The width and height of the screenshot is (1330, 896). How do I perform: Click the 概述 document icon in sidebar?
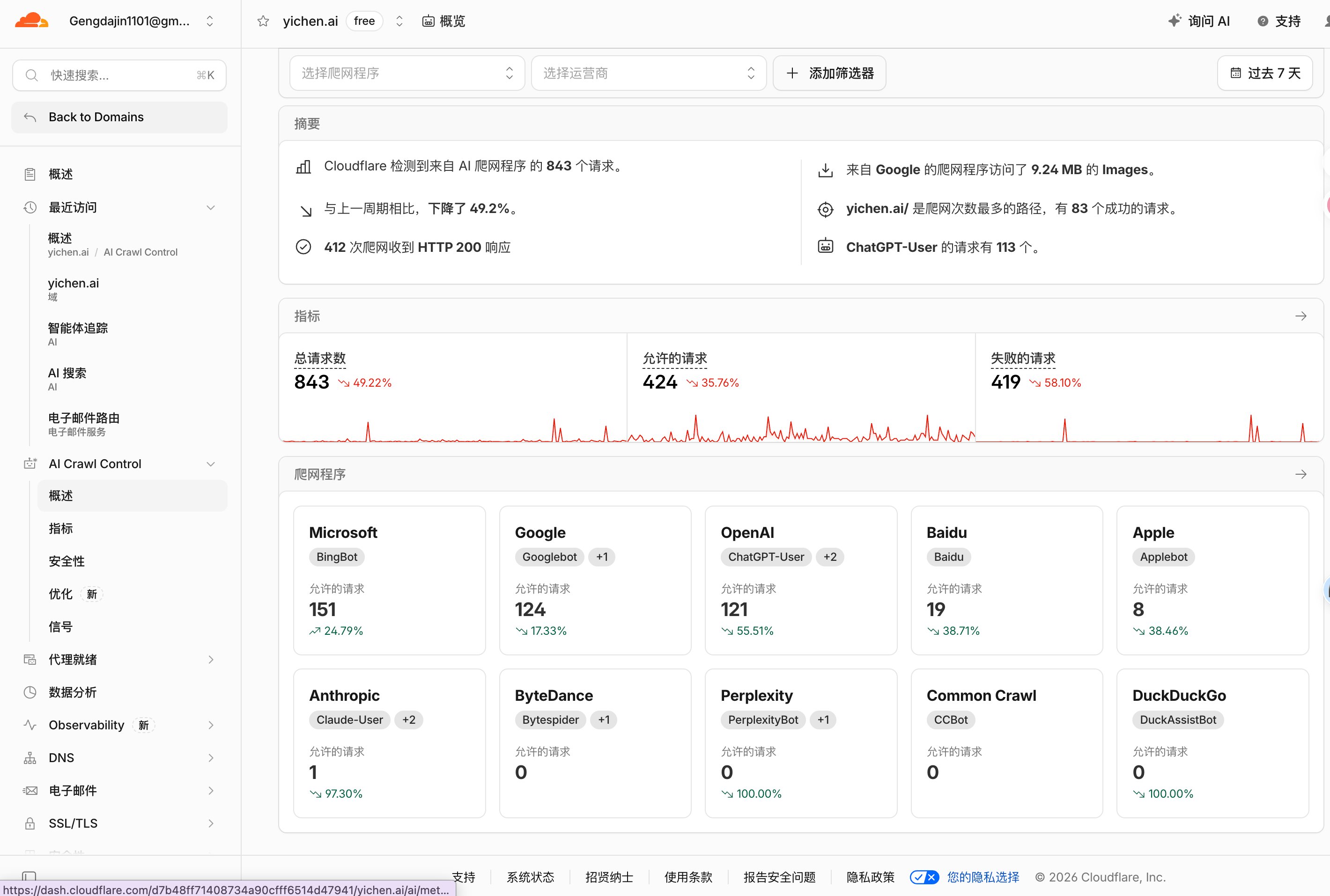30,174
